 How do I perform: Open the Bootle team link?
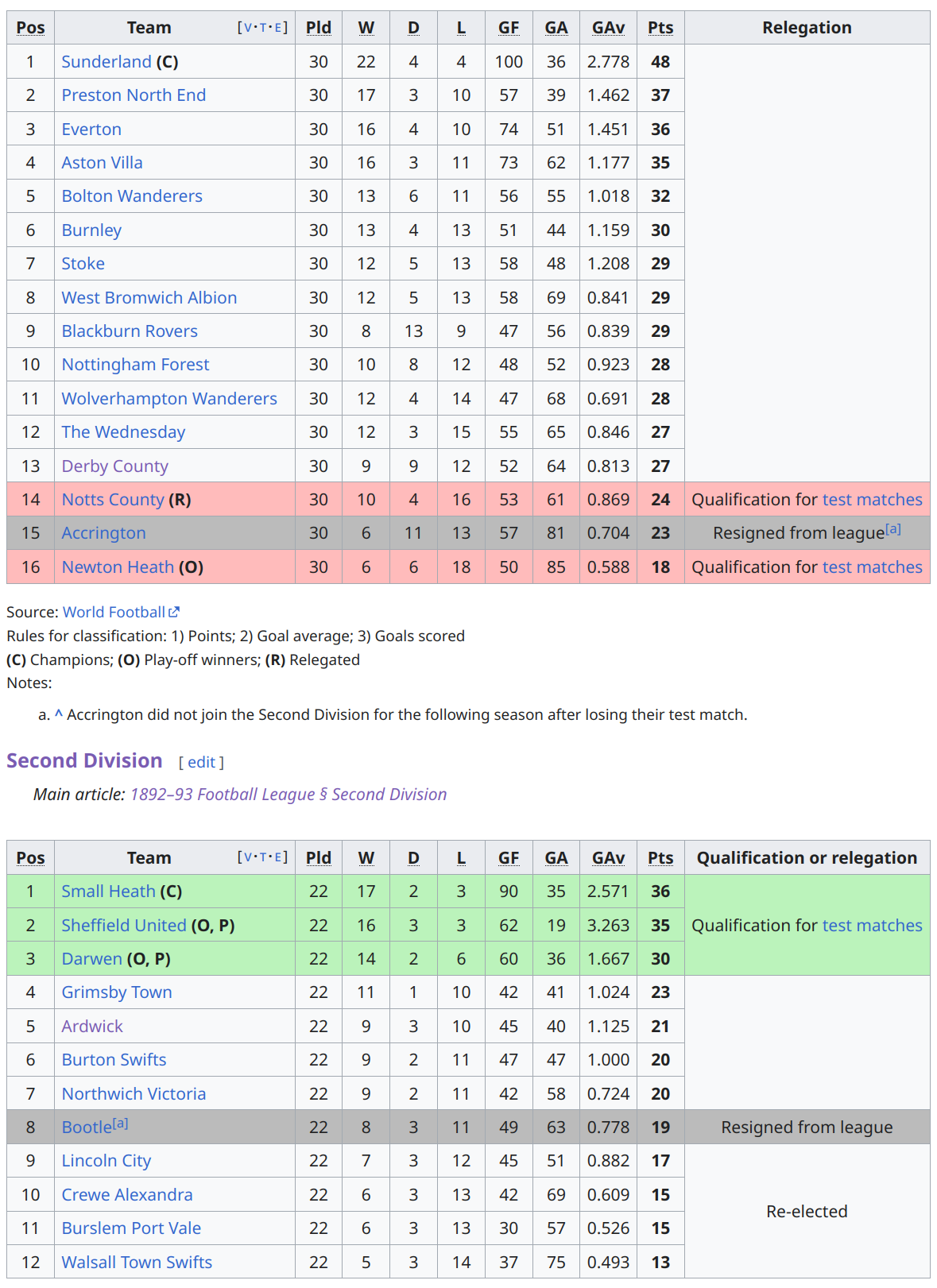tap(87, 1127)
